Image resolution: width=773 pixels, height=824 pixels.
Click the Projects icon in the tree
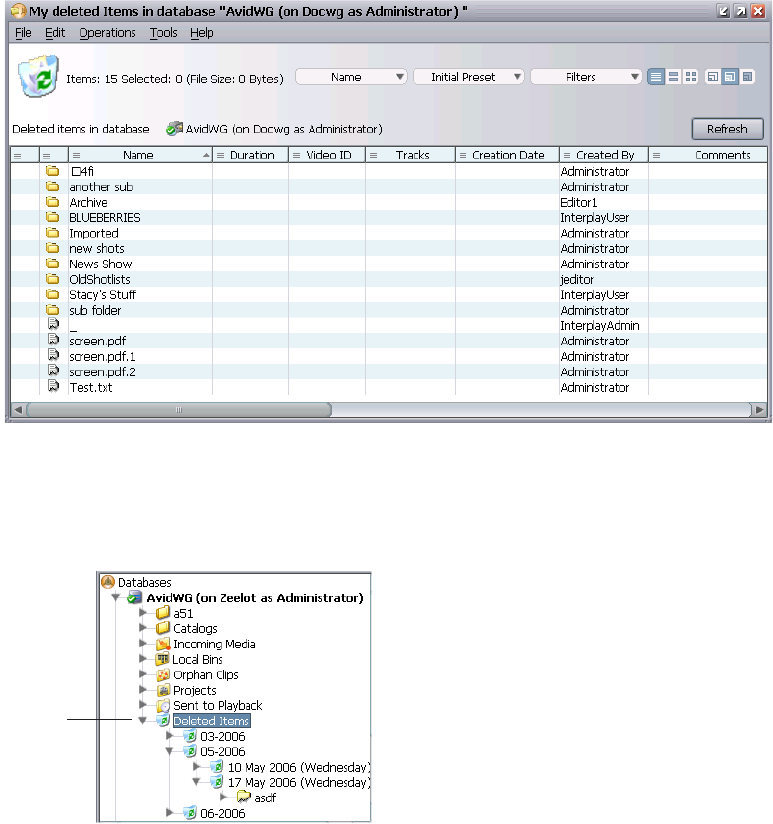tap(163, 690)
